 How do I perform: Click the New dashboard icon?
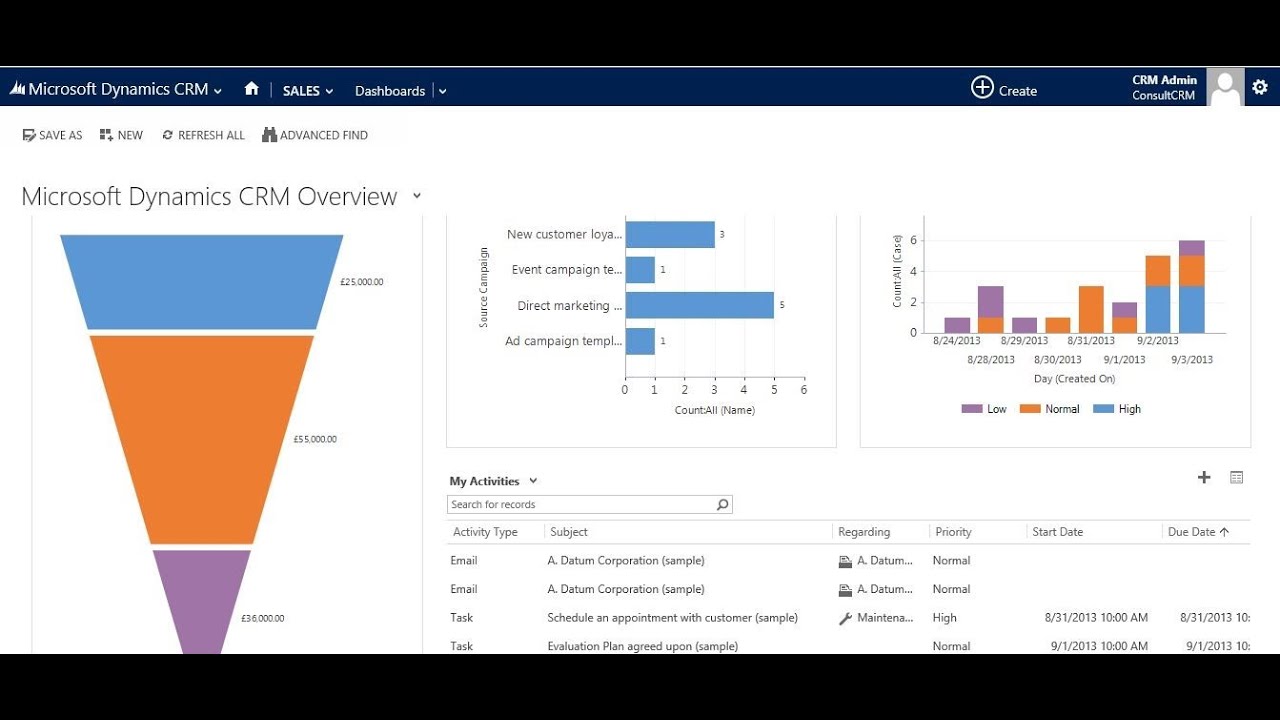pyautogui.click(x=106, y=135)
